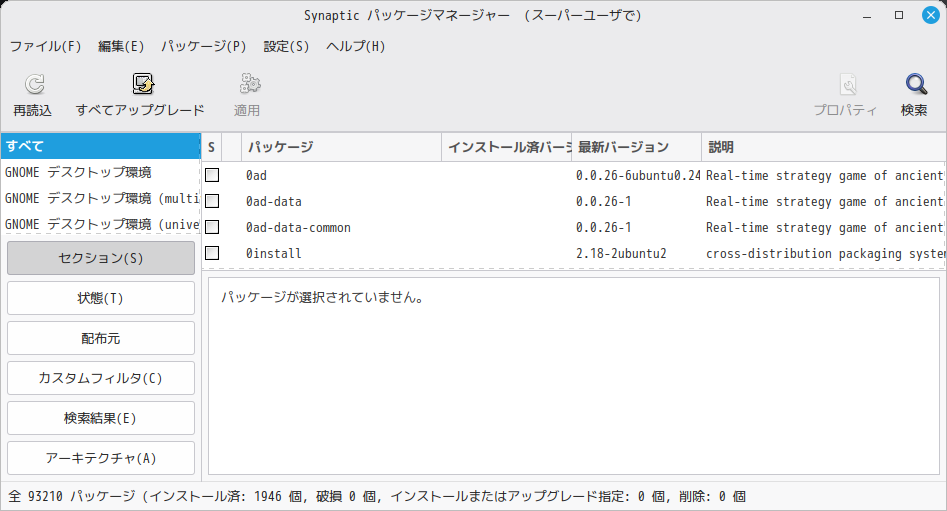Click the 再読込 reload icon
Screen dimensions: 947x511
34,84
